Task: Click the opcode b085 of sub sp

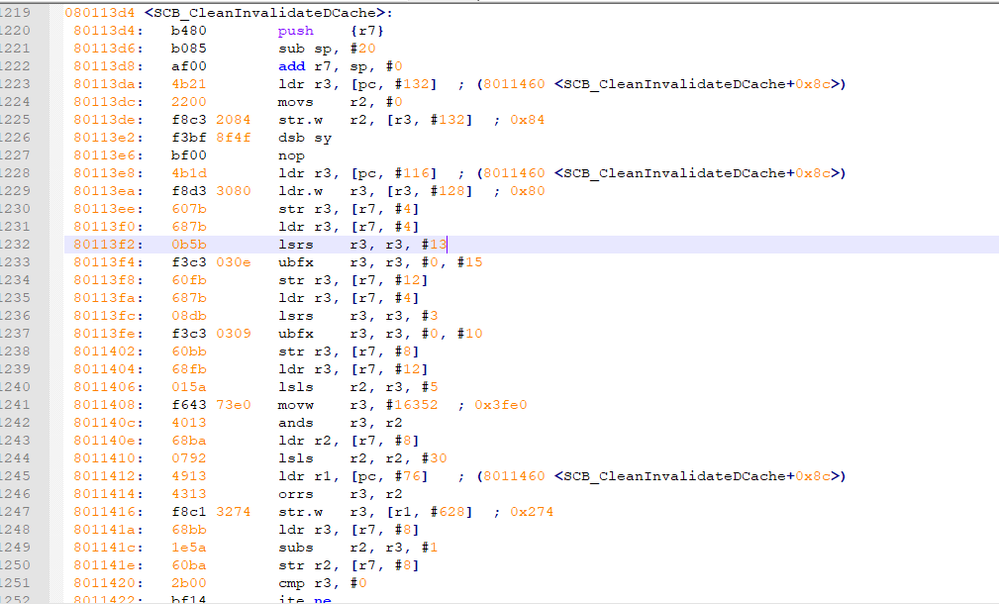Action: (189, 48)
